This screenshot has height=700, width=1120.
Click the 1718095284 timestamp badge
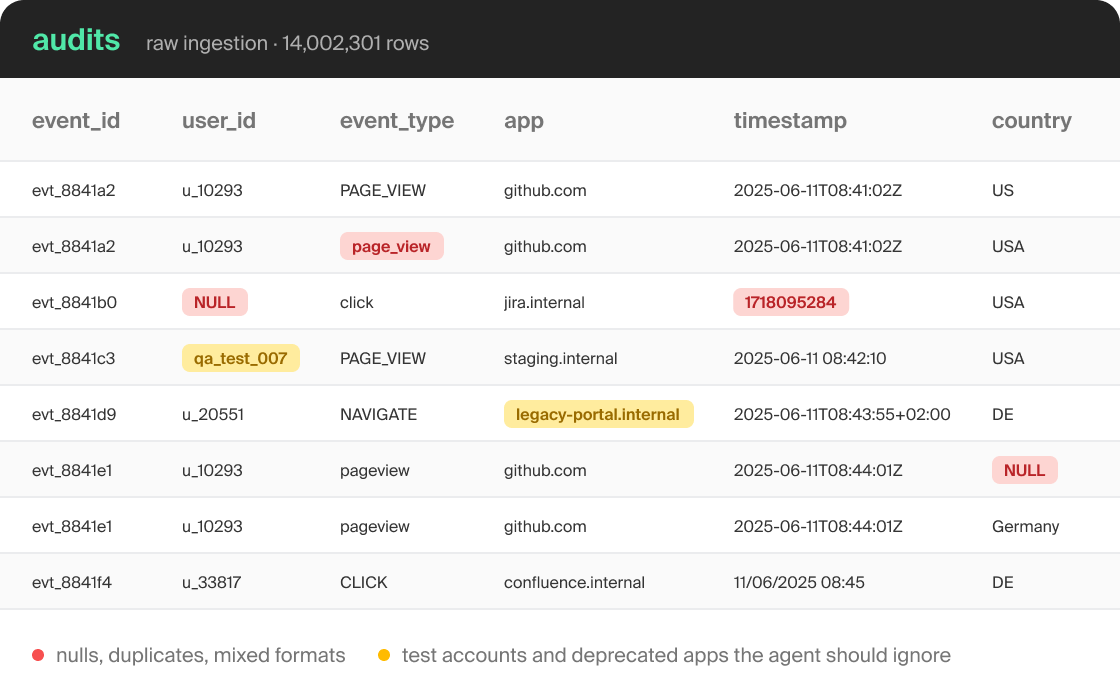tap(791, 302)
